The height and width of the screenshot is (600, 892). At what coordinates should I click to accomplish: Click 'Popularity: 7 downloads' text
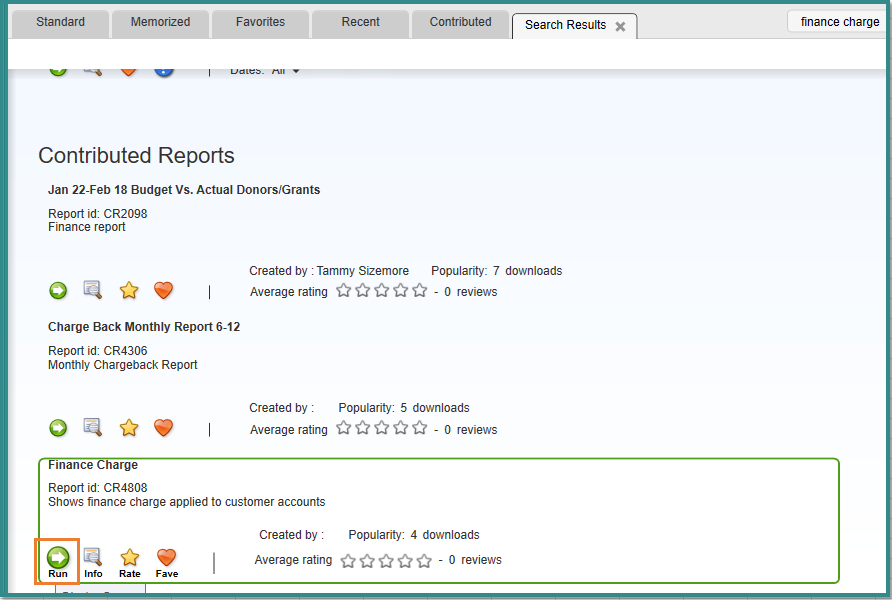[497, 271]
